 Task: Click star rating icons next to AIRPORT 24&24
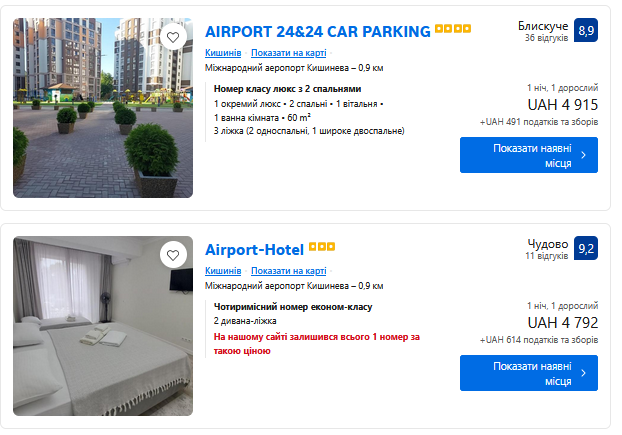click(453, 31)
